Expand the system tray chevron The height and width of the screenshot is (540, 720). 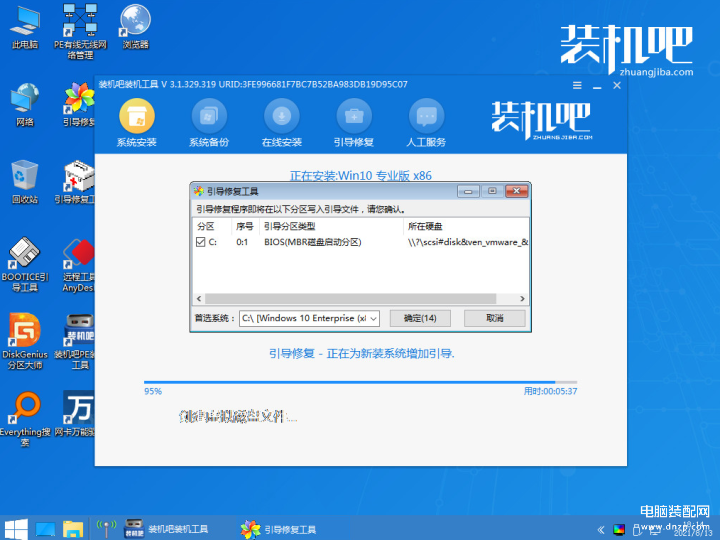601,530
